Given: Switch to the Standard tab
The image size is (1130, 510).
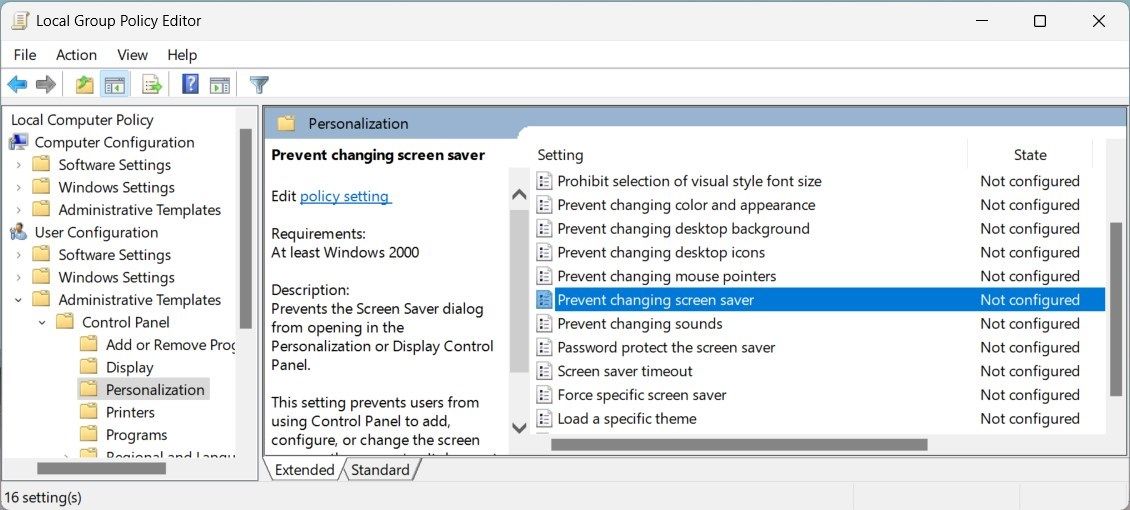Looking at the screenshot, I should (380, 470).
